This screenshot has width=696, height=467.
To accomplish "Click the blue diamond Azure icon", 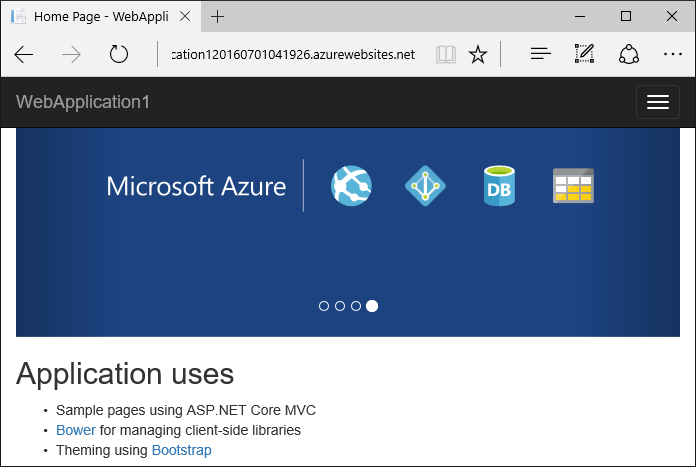I will pyautogui.click(x=425, y=186).
